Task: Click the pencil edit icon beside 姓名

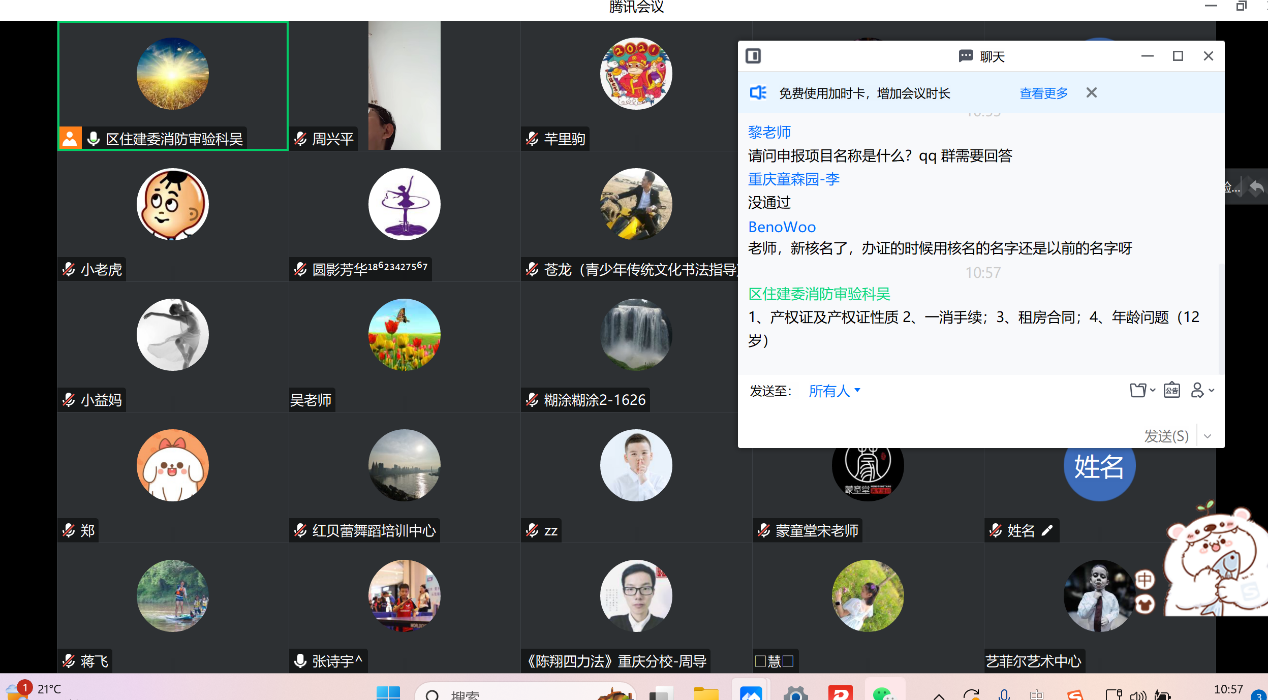Action: click(1047, 530)
